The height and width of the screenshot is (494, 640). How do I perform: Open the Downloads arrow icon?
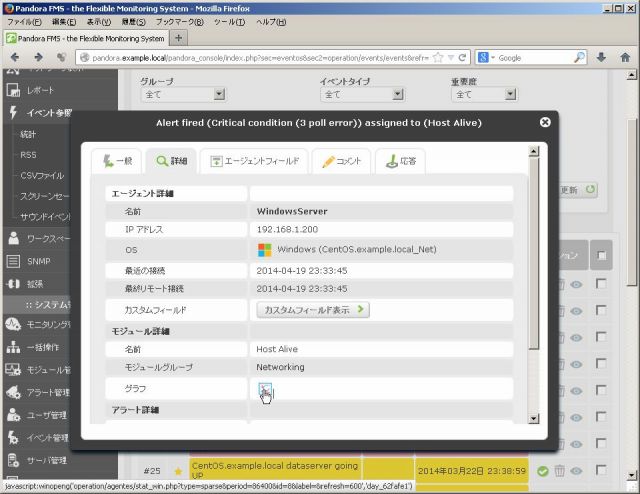pos(601,58)
